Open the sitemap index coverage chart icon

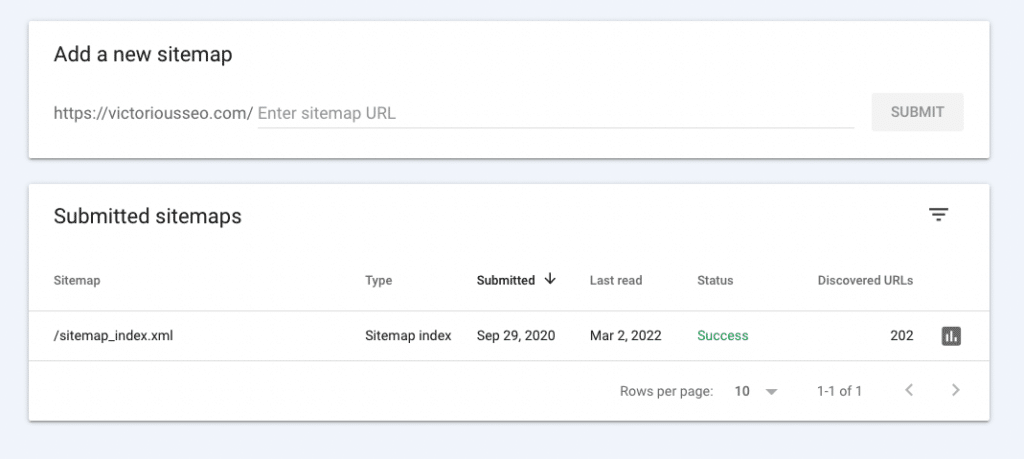tap(951, 336)
